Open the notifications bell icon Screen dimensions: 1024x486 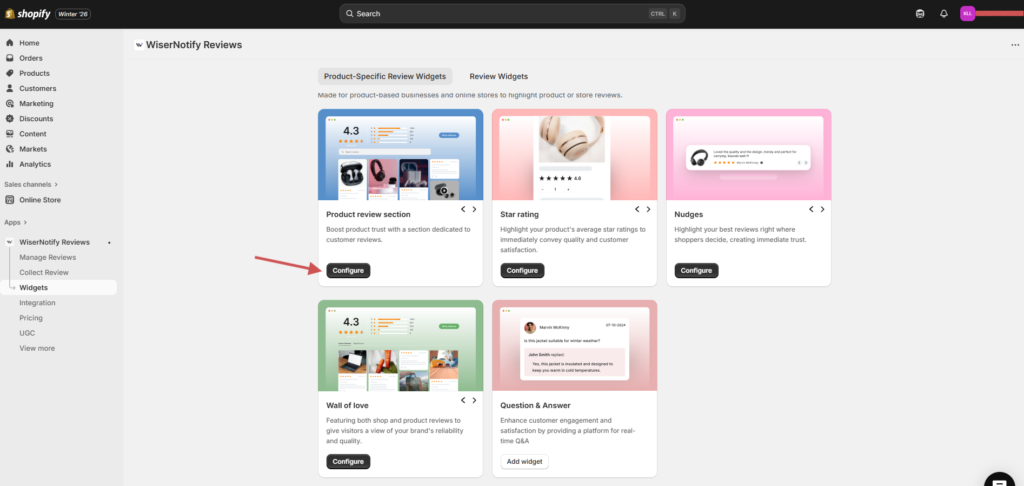tap(944, 14)
